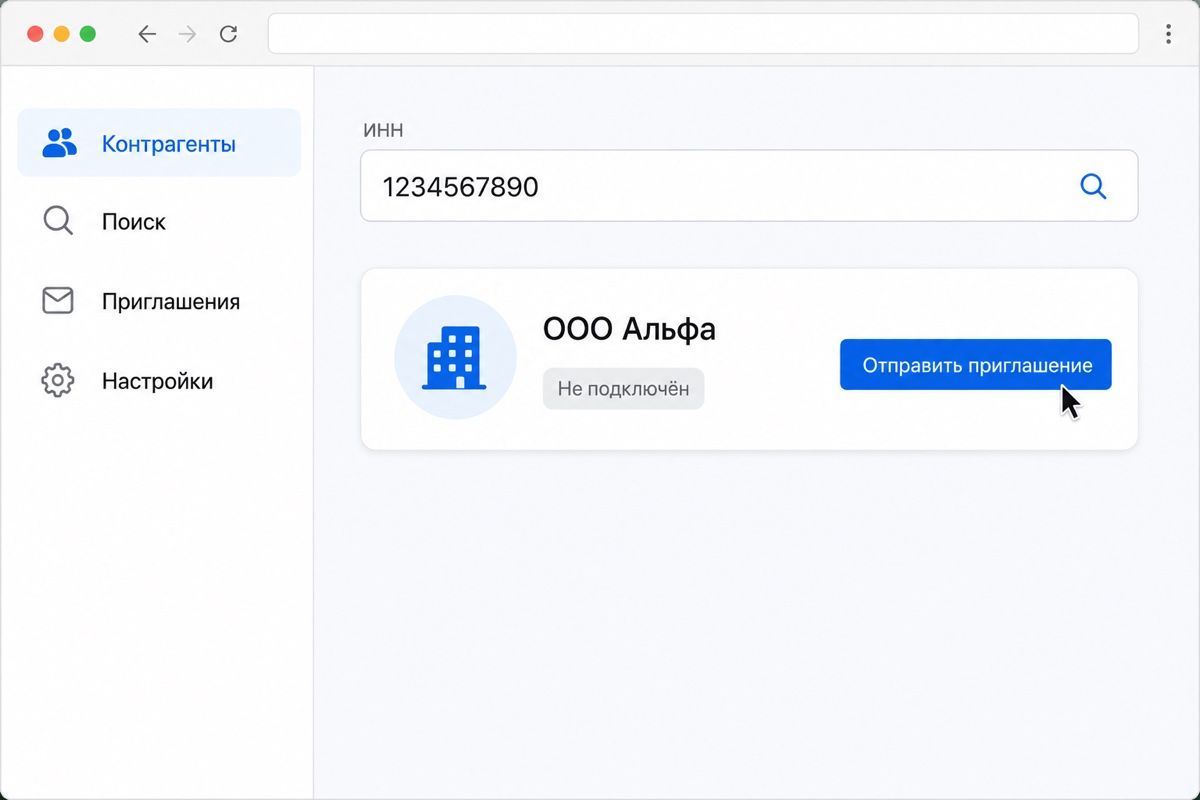This screenshot has width=1200, height=800.
Task: Open the Приглашения sidebar section
Action: coord(159,301)
